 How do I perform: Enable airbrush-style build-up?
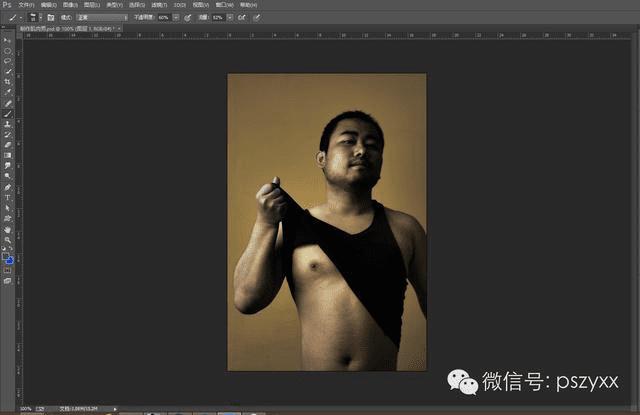pyautogui.click(x=242, y=18)
